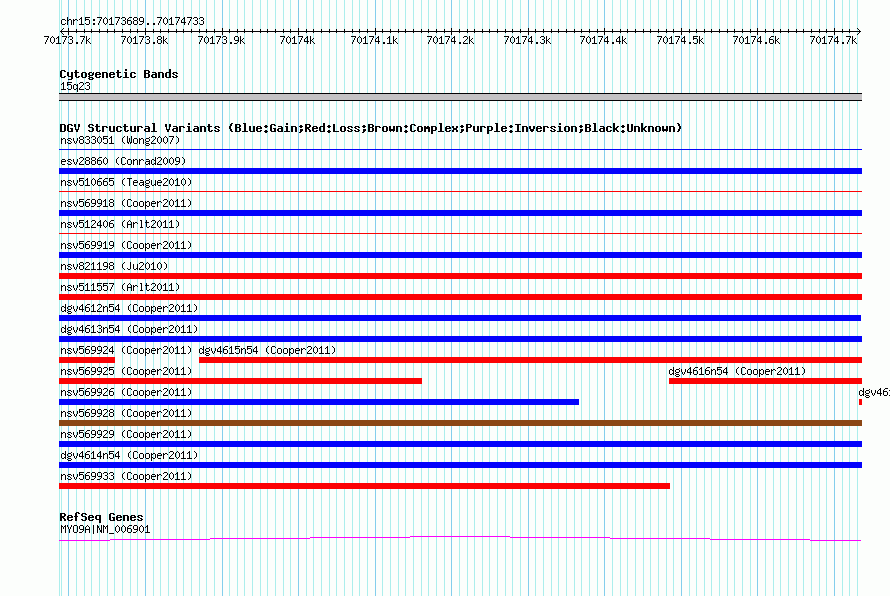
Task: Click the nsv833051 (Wong2007) variant label
Action: click(x=120, y=140)
